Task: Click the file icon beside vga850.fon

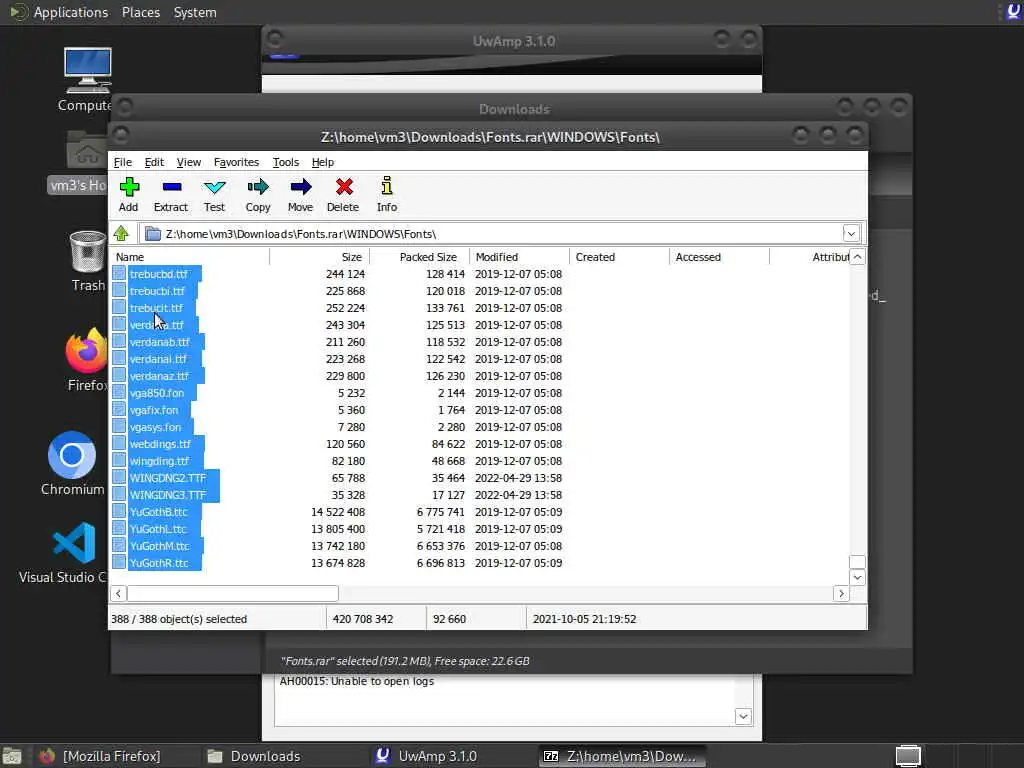Action: [119, 392]
